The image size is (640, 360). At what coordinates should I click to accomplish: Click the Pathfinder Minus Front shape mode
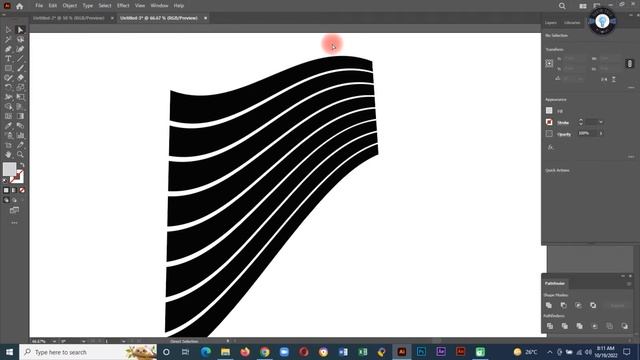(x=564, y=305)
